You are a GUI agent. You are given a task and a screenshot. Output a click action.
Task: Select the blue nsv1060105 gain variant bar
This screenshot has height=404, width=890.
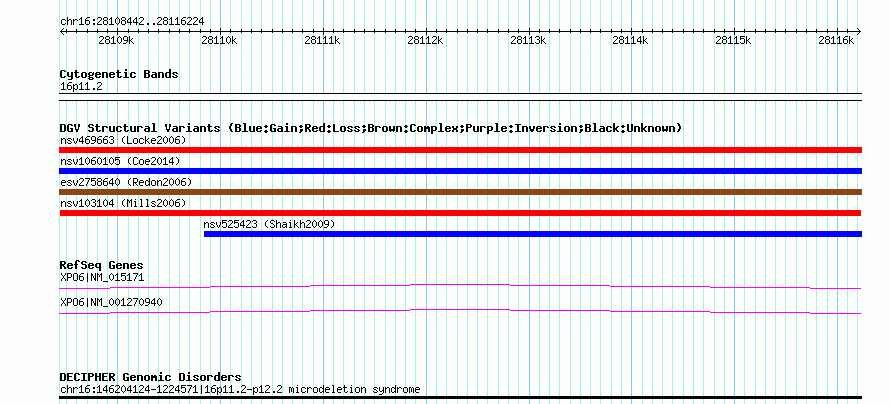point(460,171)
